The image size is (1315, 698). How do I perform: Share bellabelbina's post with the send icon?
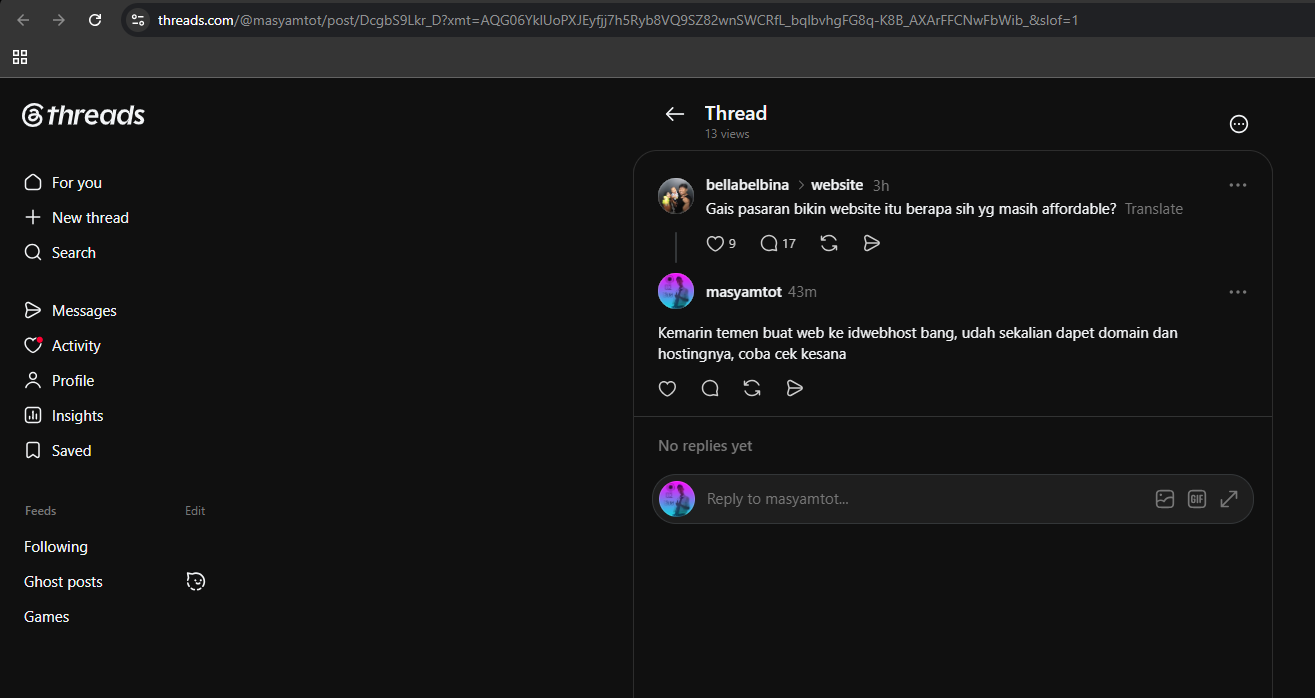(x=871, y=243)
